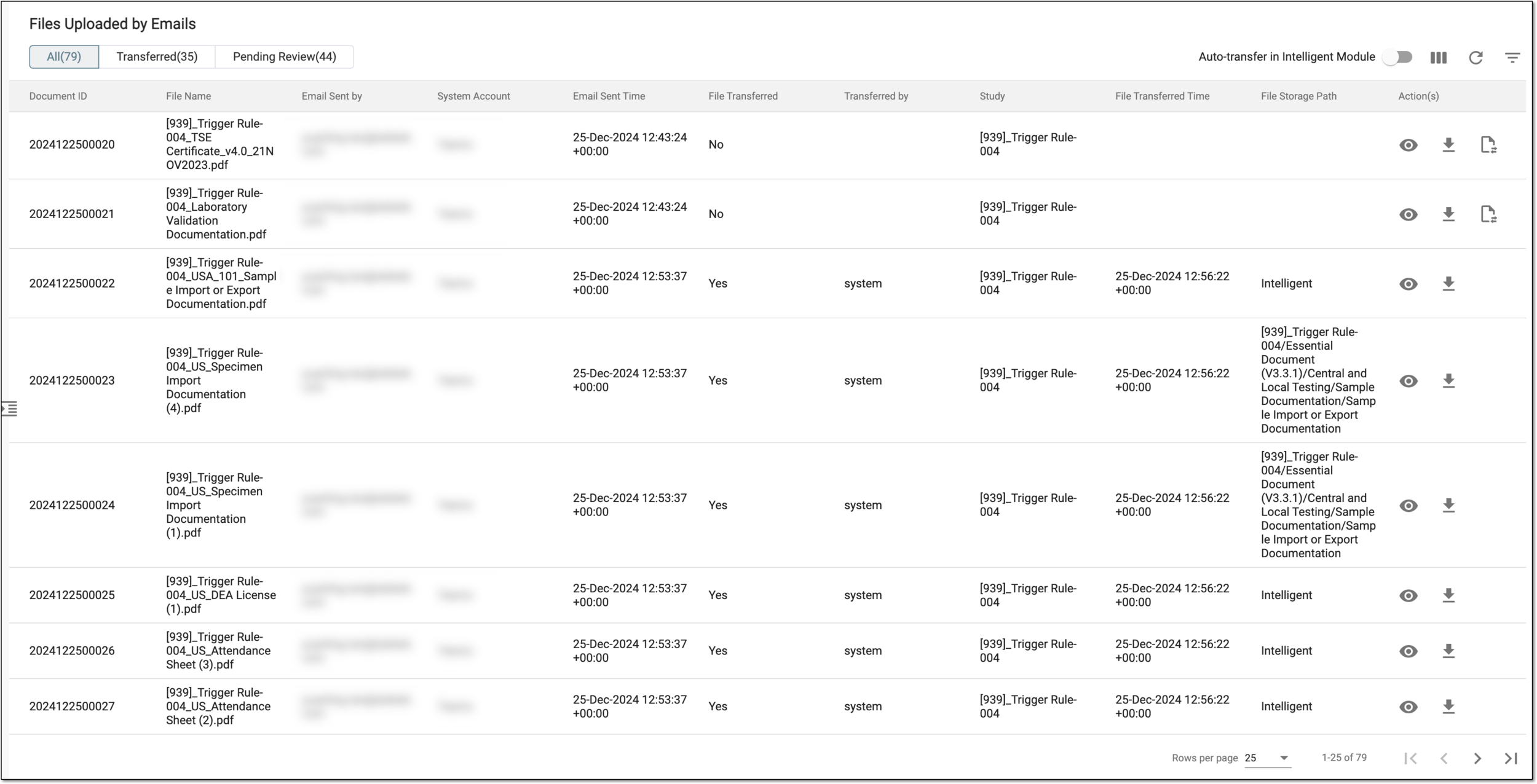Download file for document 2024122500020
The width and height of the screenshot is (1537, 784).
(1448, 145)
